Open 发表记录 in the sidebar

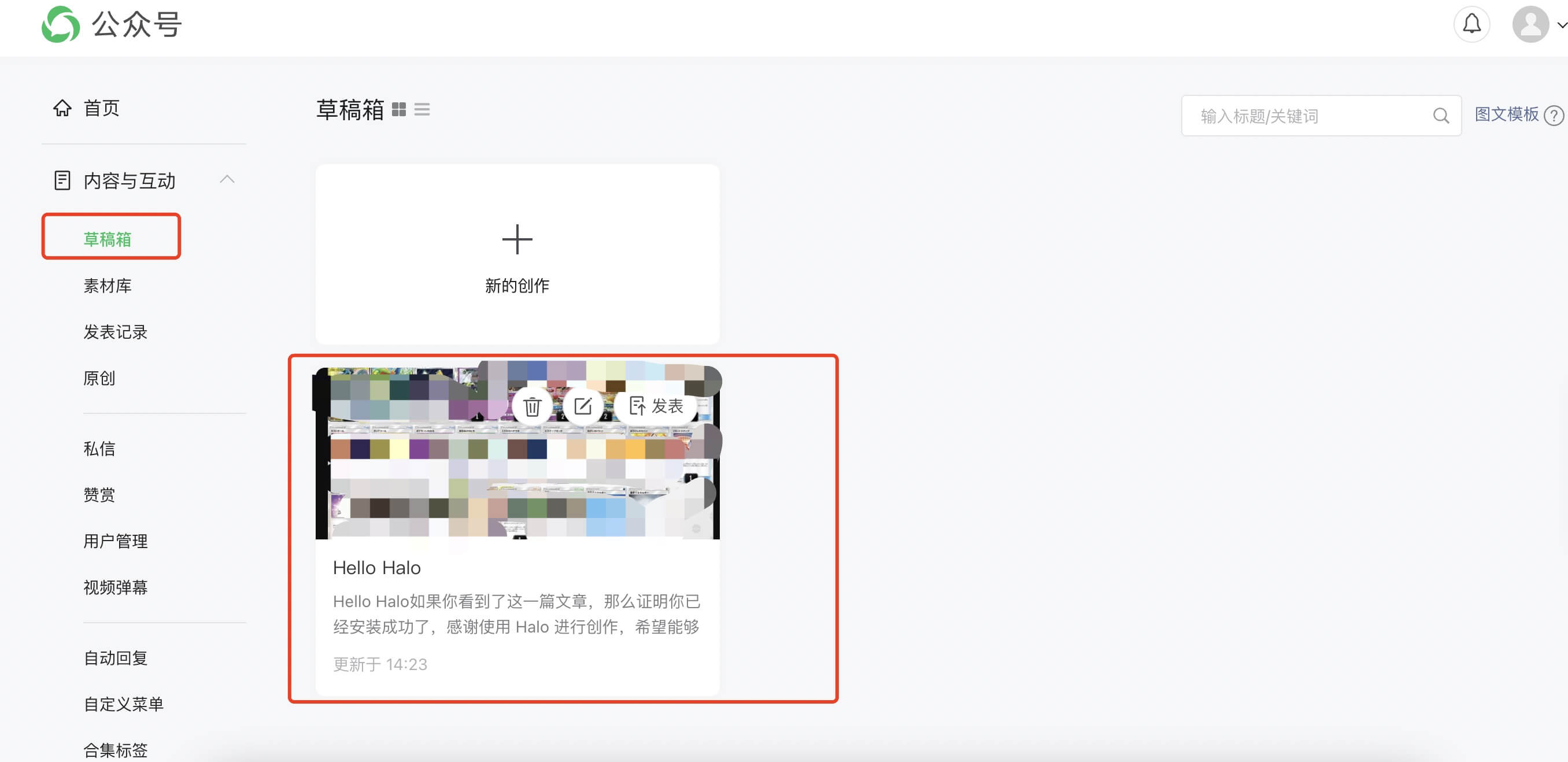pyautogui.click(x=116, y=332)
